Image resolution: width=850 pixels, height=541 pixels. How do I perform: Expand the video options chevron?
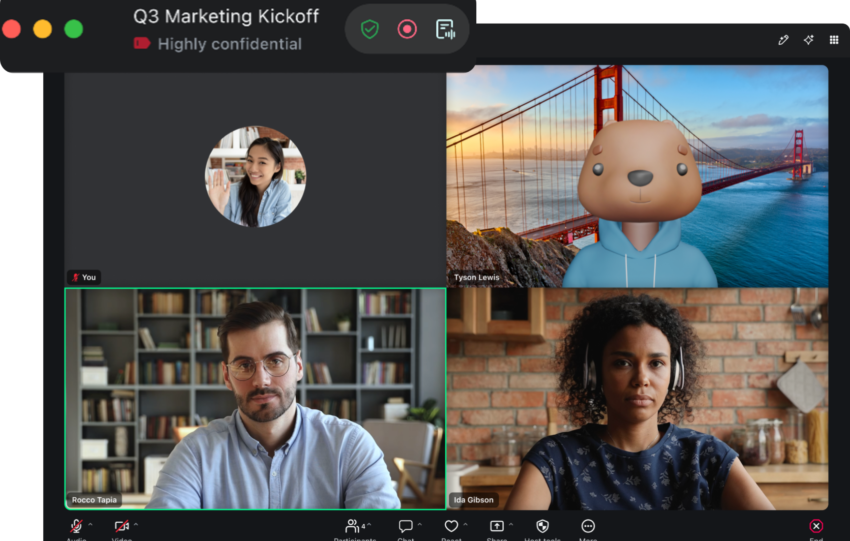click(136, 524)
